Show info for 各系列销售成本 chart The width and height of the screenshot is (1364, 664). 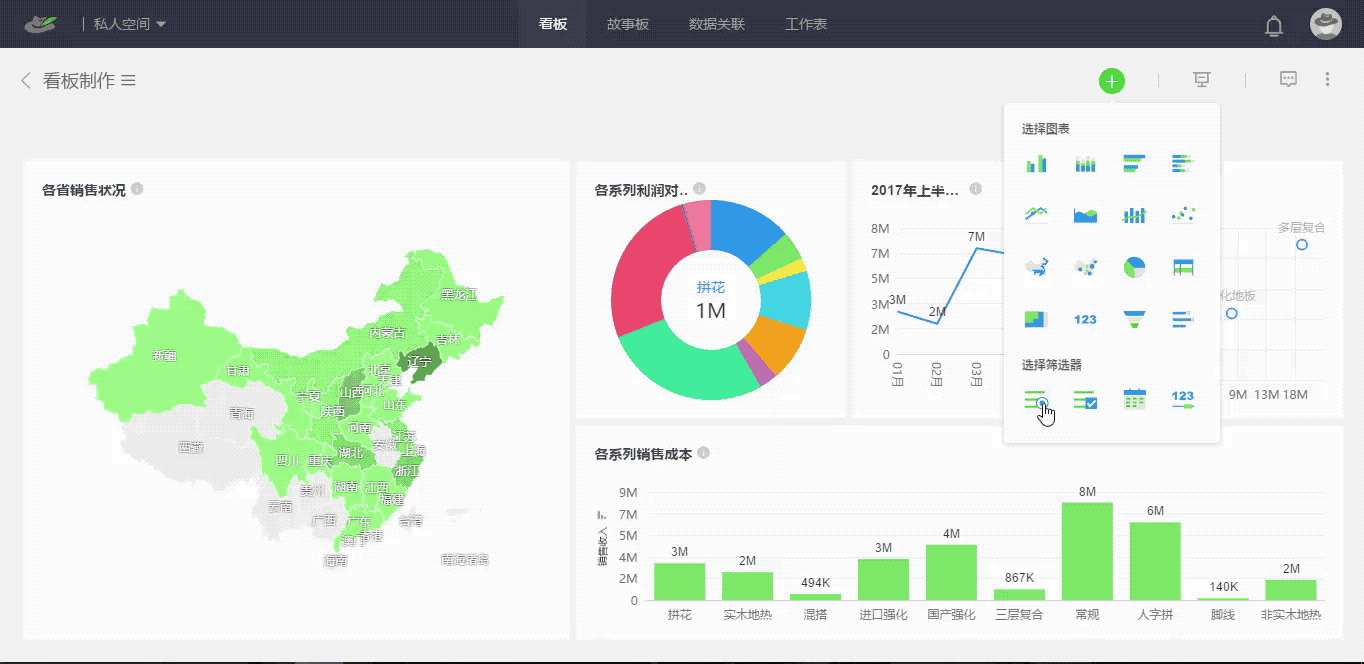[703, 453]
